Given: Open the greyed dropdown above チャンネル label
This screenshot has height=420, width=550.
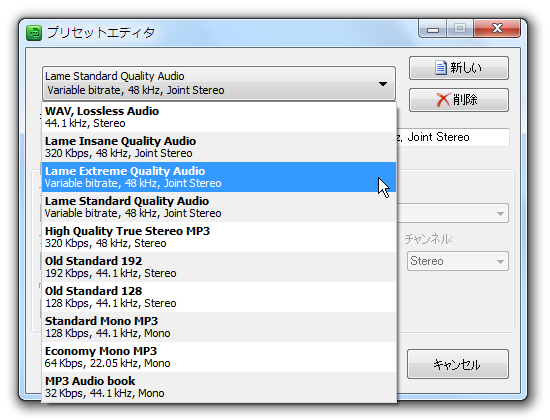Looking at the screenshot, I should click(452, 213).
